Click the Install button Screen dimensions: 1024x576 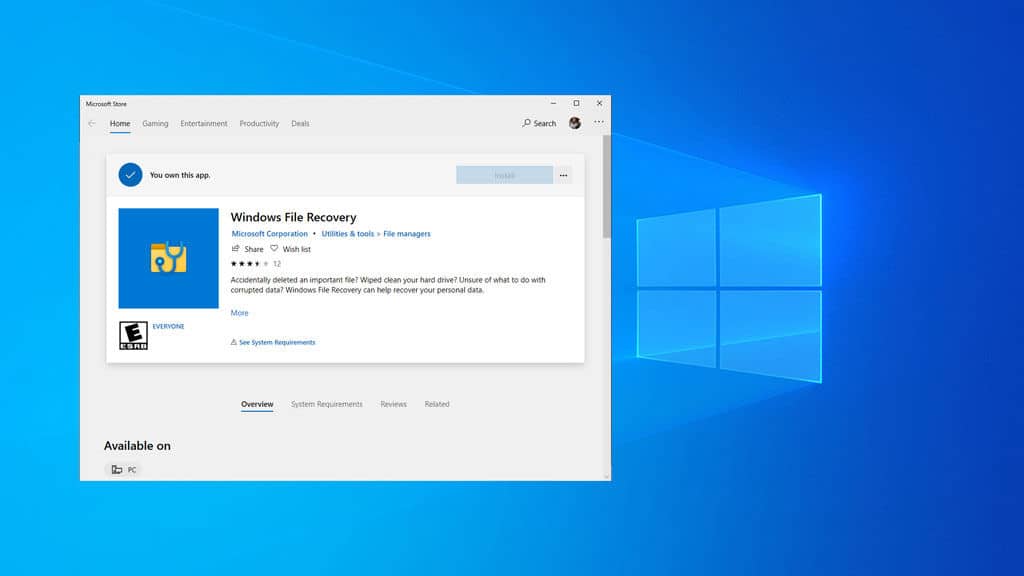tap(504, 175)
